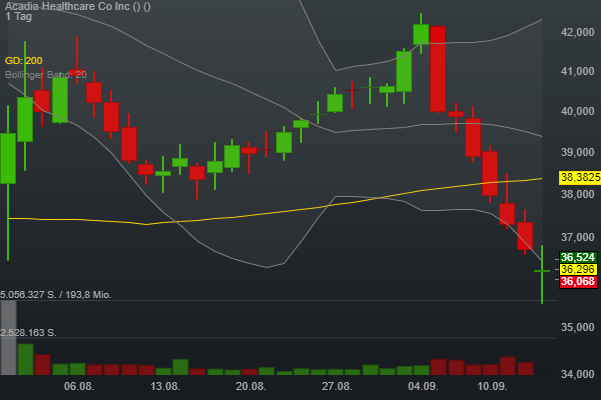Image resolution: width=601 pixels, height=400 pixels.
Task: Click the 04.09. date label
Action: point(423,386)
